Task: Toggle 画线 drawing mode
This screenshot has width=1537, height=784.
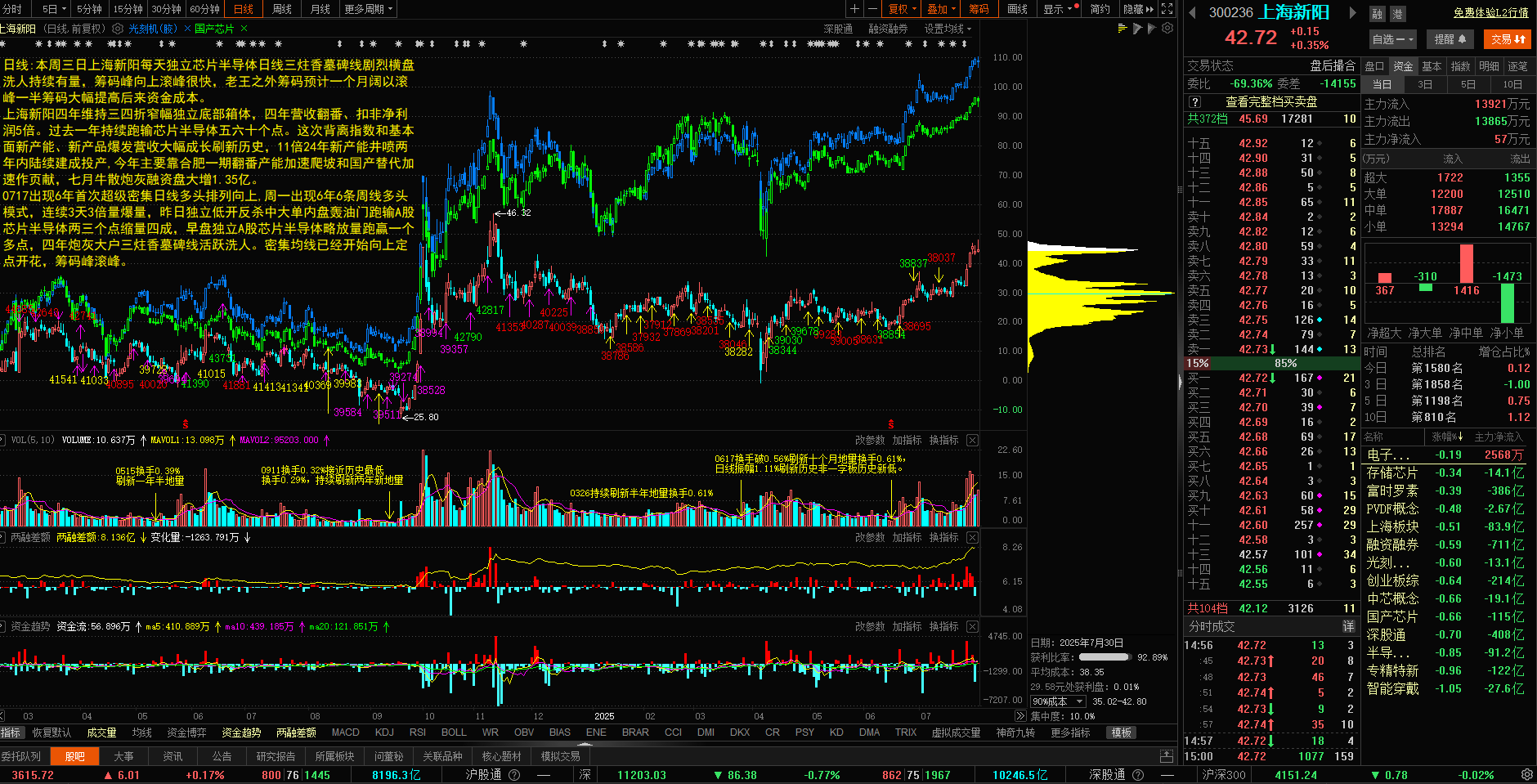Action: [x=1017, y=9]
